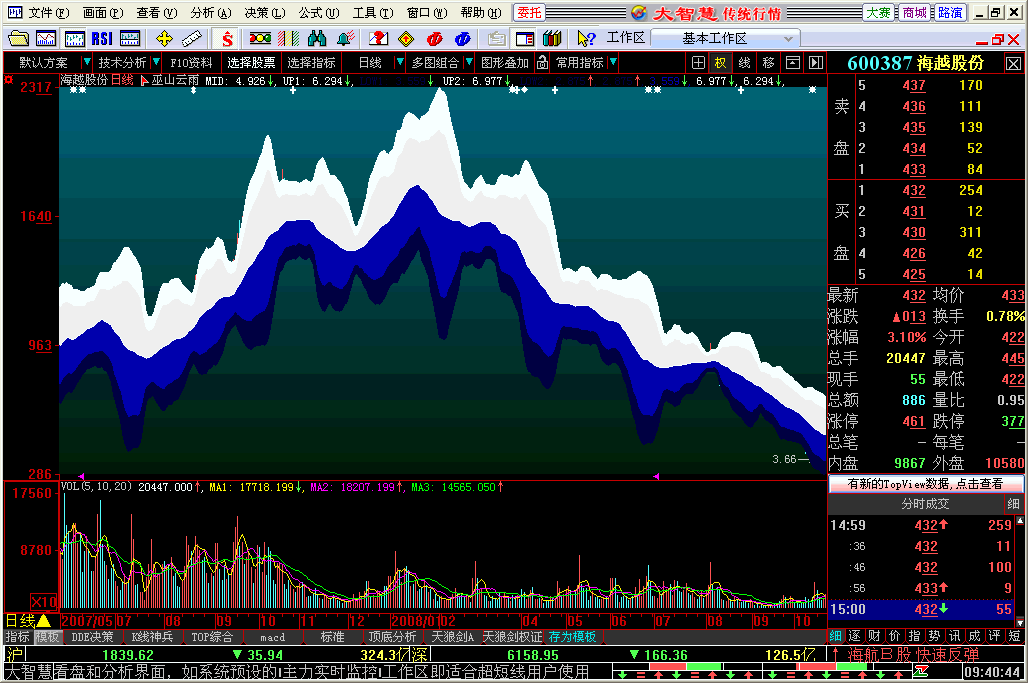The image size is (1028, 683).
Task: Click the yellow diamond up-arrow icon
Action: coord(406,39)
